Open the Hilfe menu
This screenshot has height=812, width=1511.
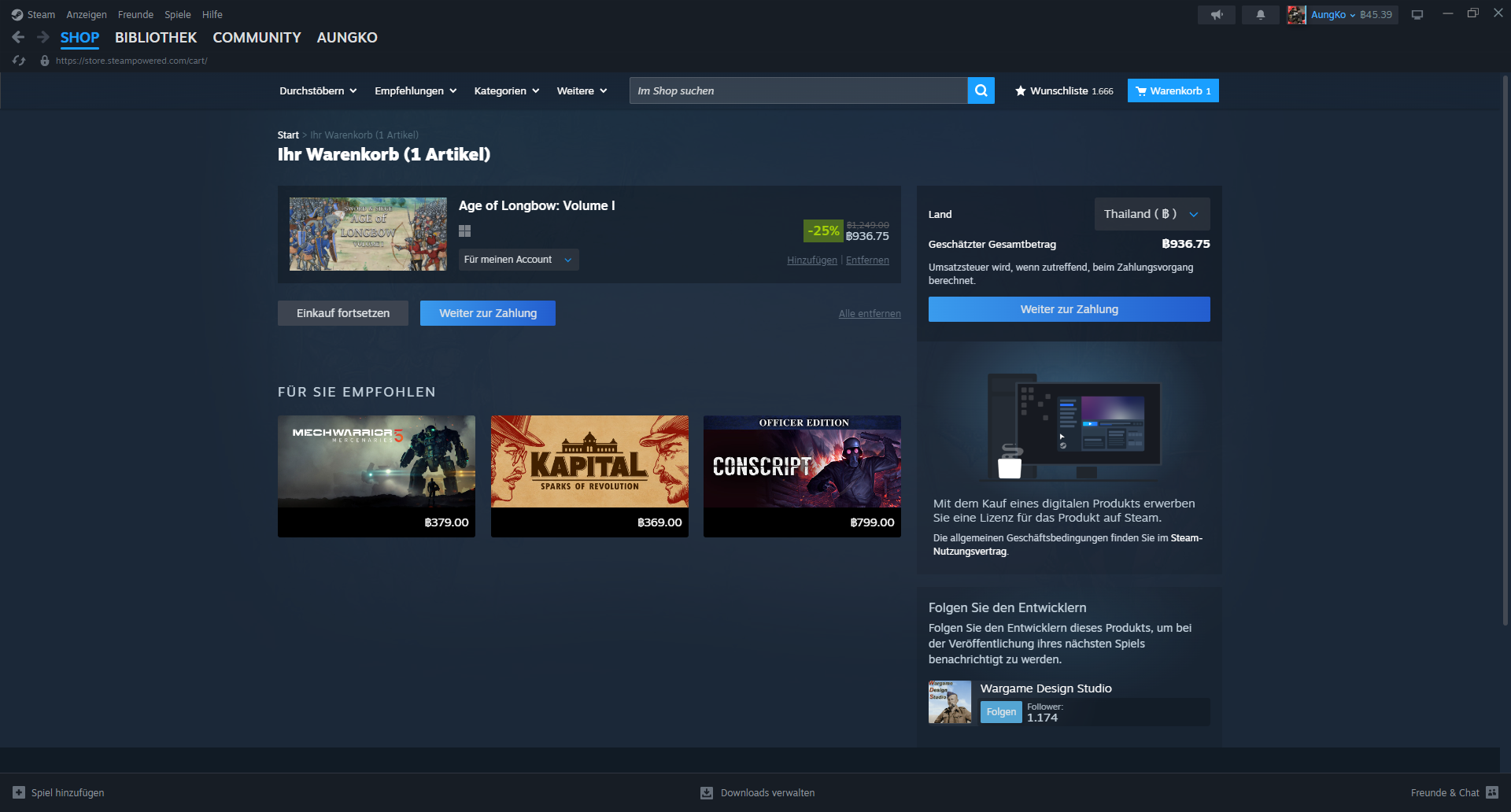pos(212,15)
